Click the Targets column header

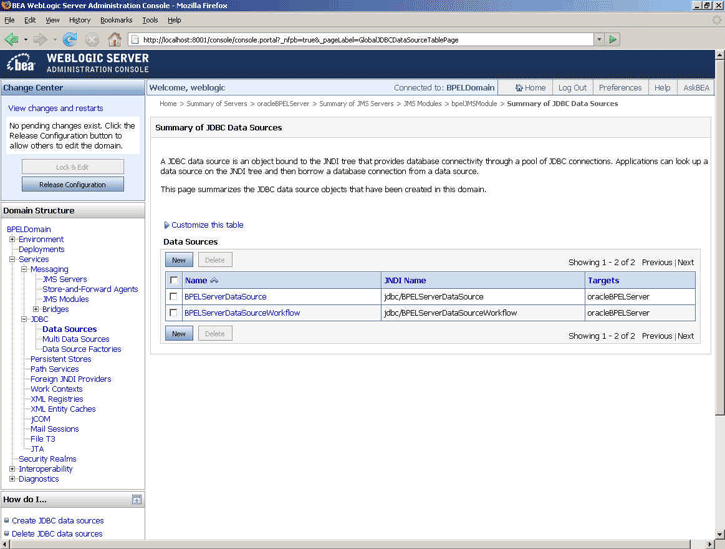[x=603, y=281]
